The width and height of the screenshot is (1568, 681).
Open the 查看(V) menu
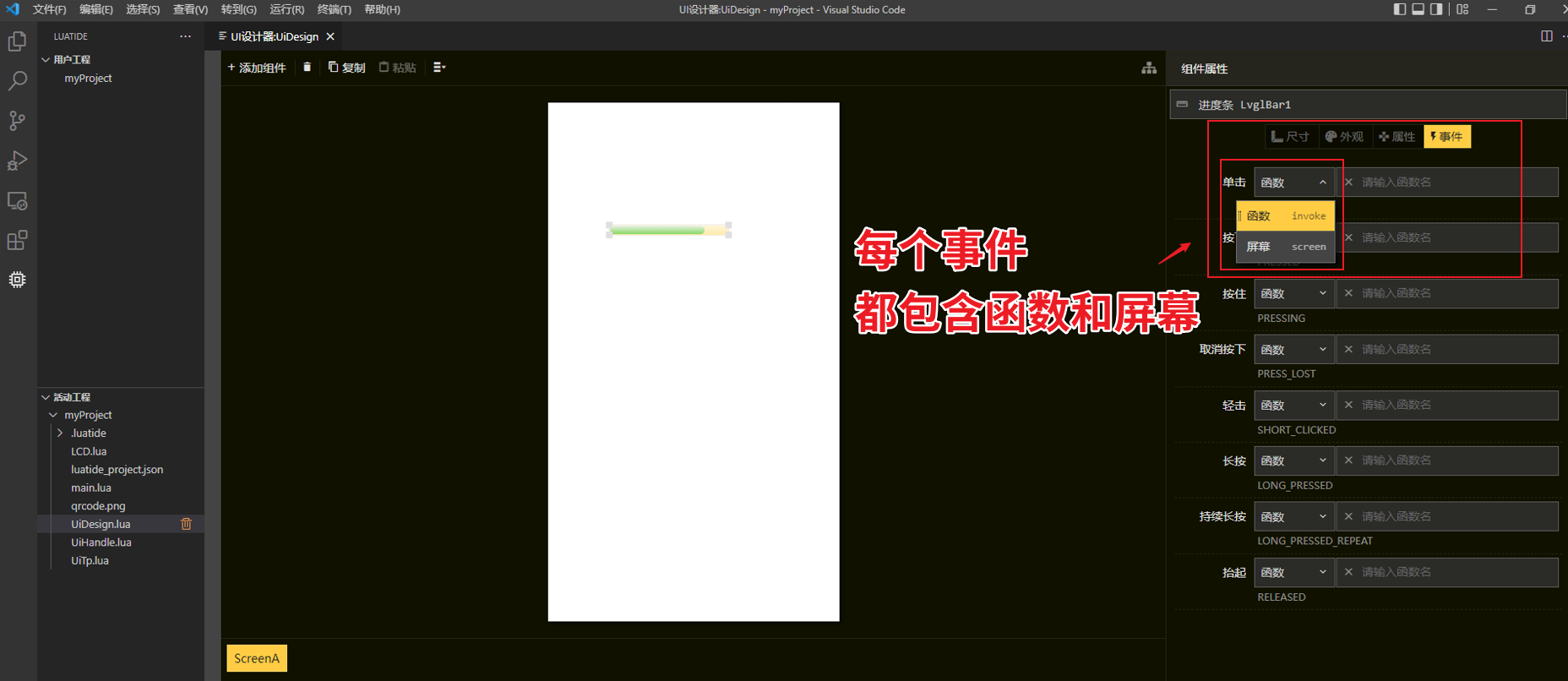(190, 9)
